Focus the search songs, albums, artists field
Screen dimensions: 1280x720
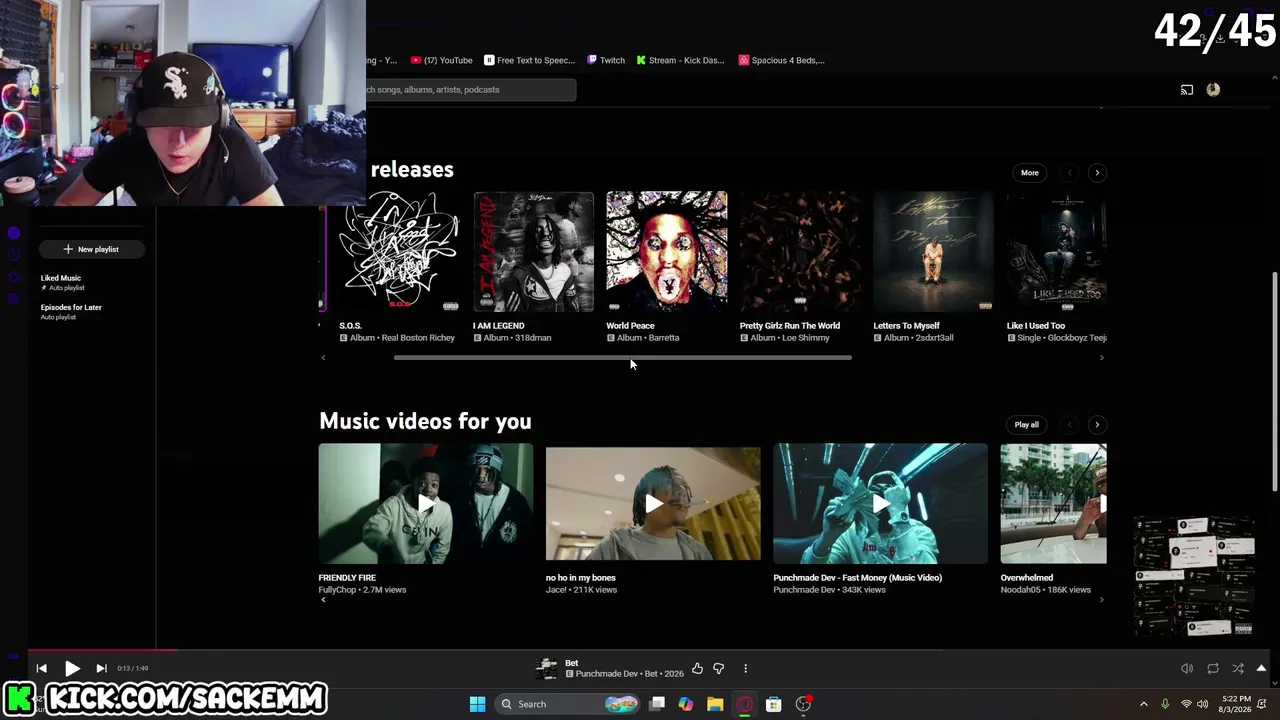[471, 90]
